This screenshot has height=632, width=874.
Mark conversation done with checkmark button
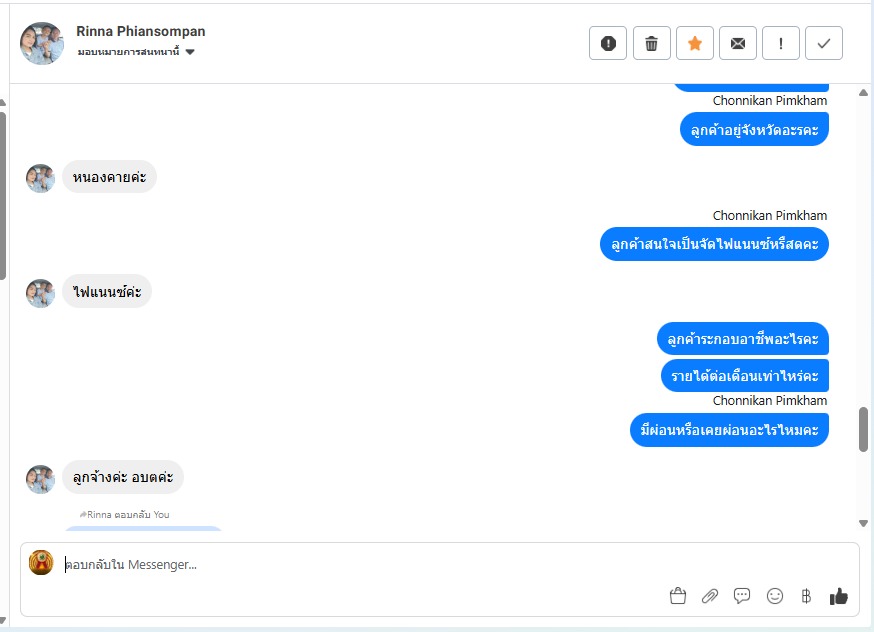(824, 43)
